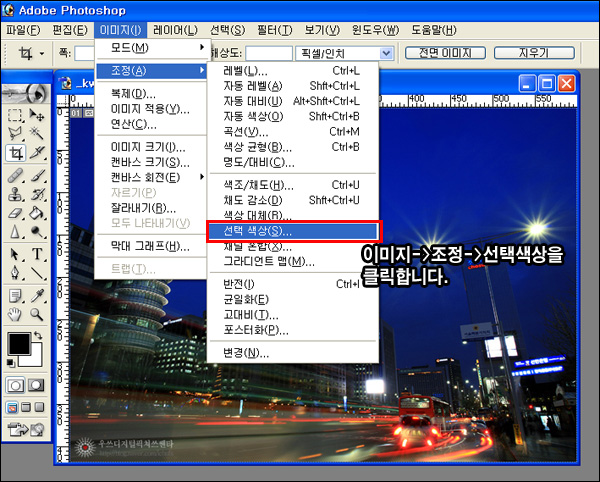600x482 pixels.
Task: Select the Eraser tool
Action: (x=15, y=213)
